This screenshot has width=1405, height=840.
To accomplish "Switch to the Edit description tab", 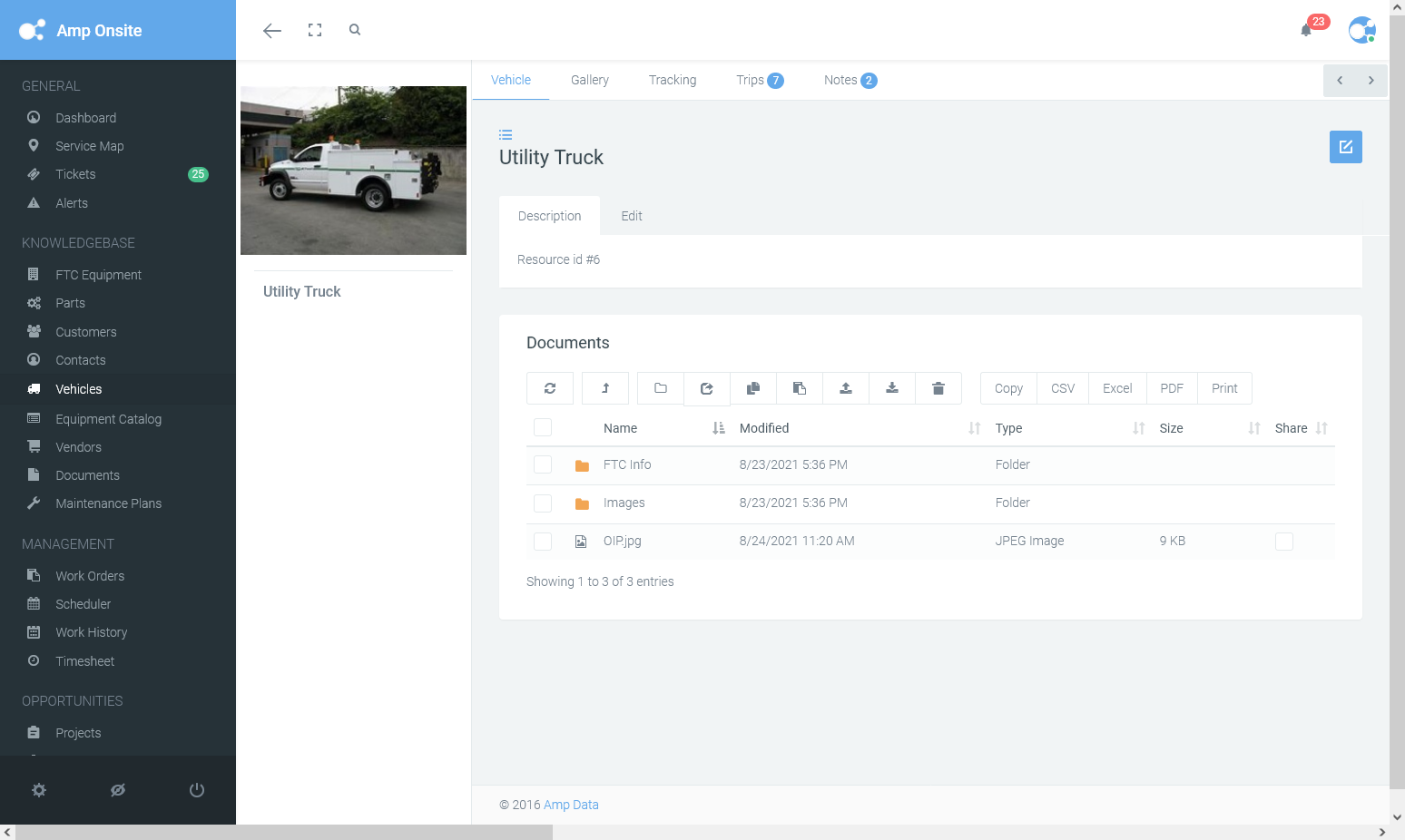I will [x=632, y=216].
